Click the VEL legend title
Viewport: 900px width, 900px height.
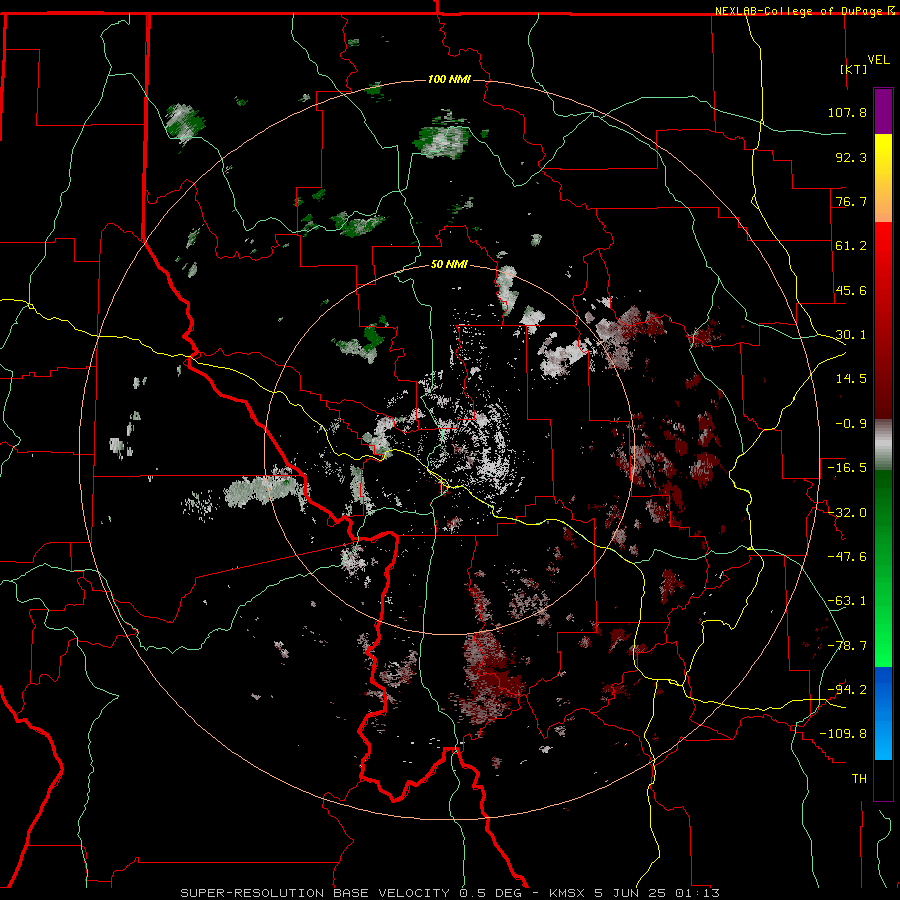[x=878, y=60]
